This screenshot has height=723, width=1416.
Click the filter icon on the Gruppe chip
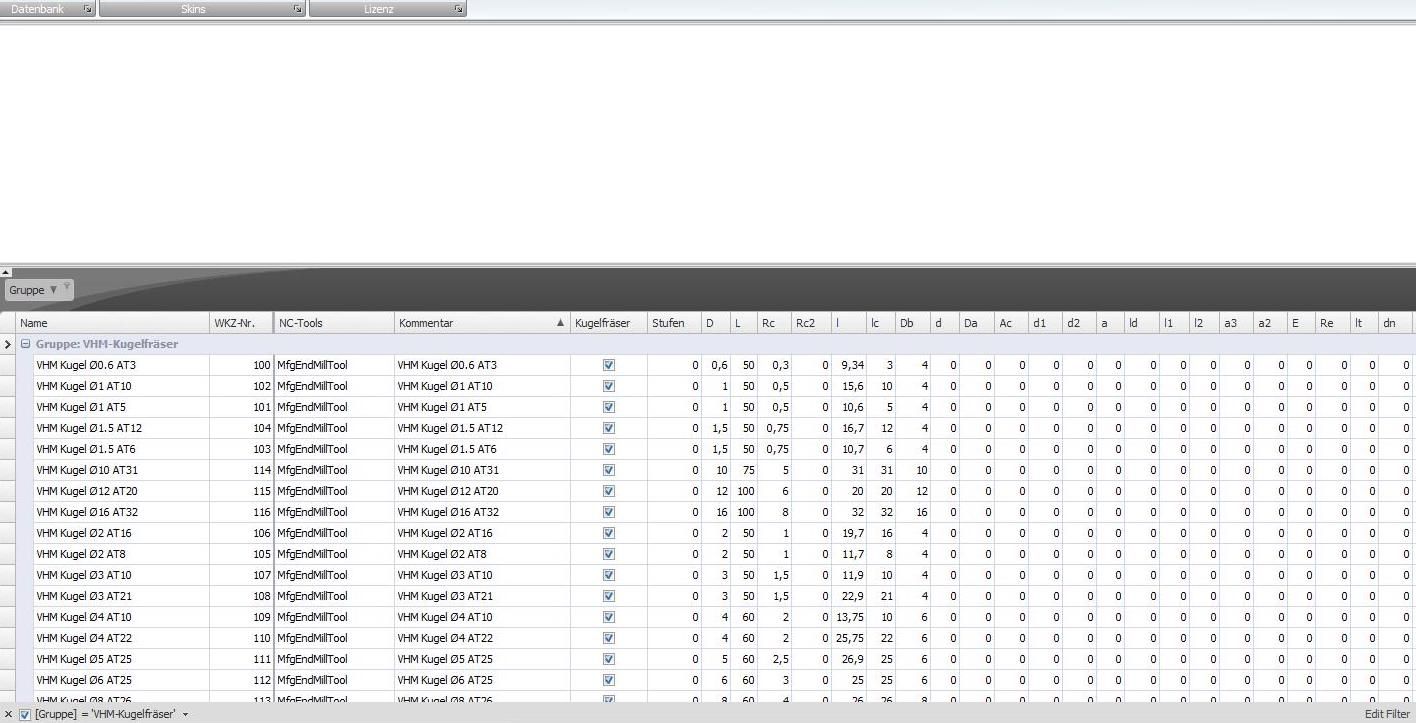[67, 288]
